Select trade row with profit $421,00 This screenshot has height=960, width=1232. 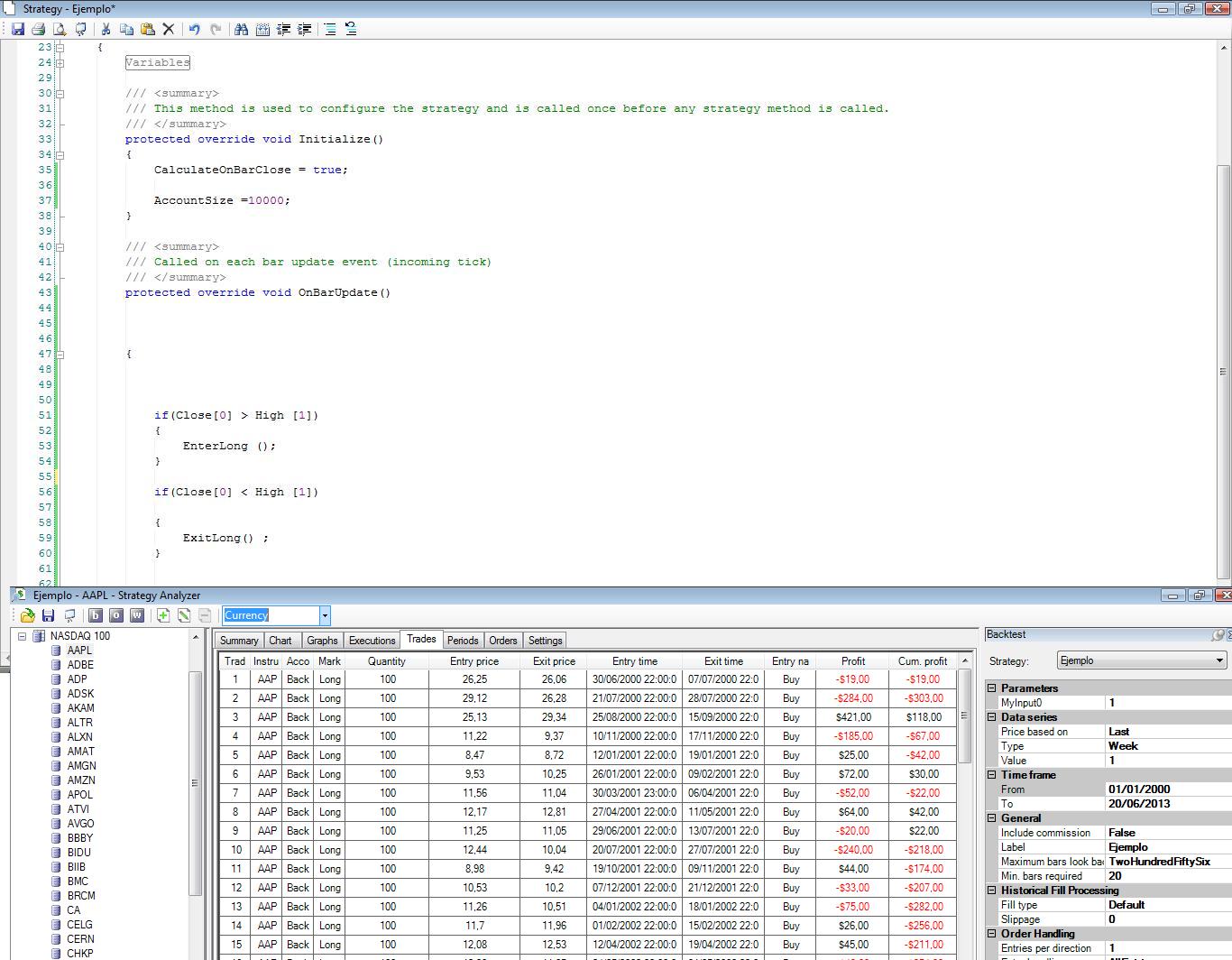[587, 717]
